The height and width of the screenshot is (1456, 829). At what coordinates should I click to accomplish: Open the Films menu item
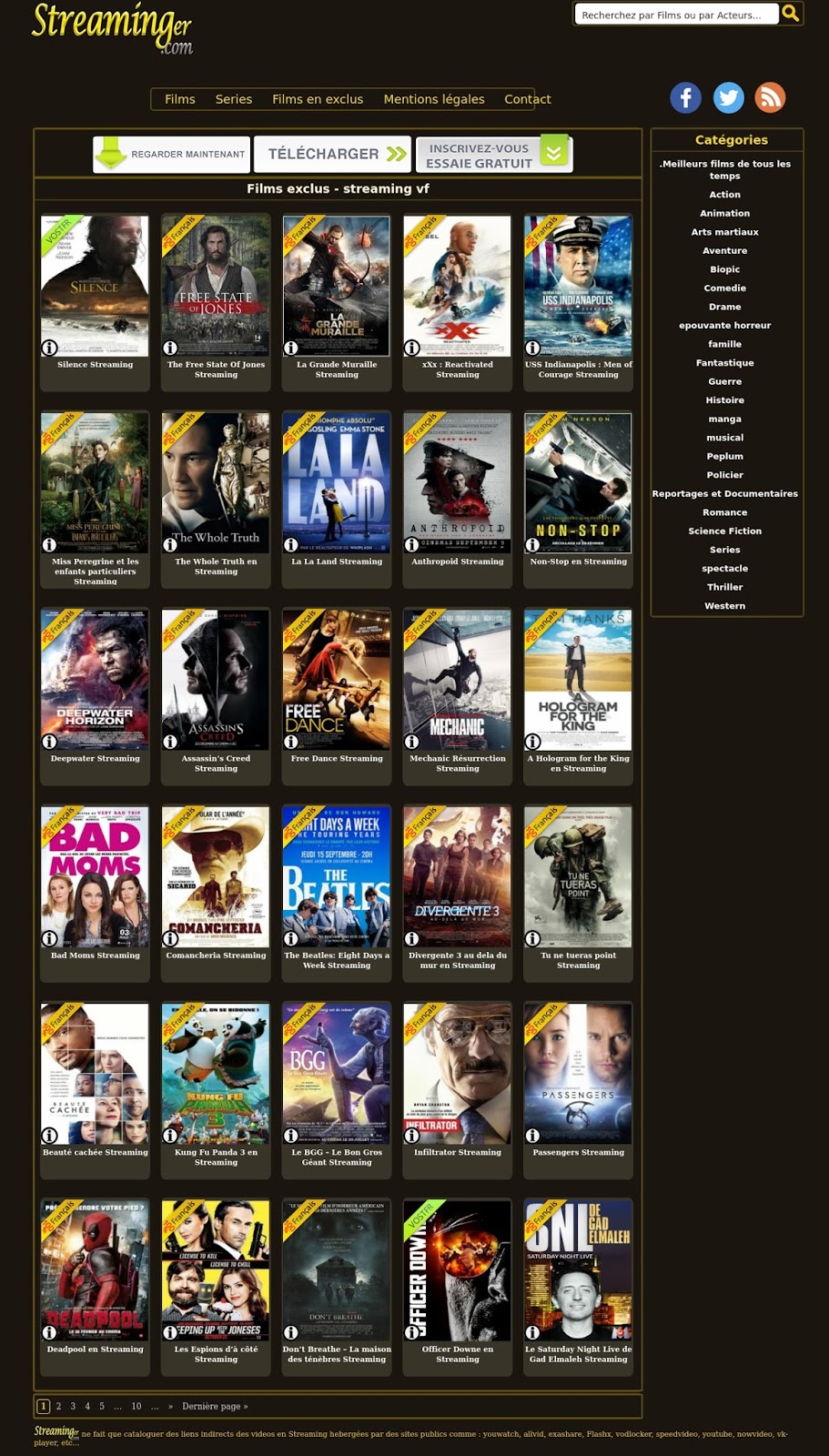click(180, 99)
